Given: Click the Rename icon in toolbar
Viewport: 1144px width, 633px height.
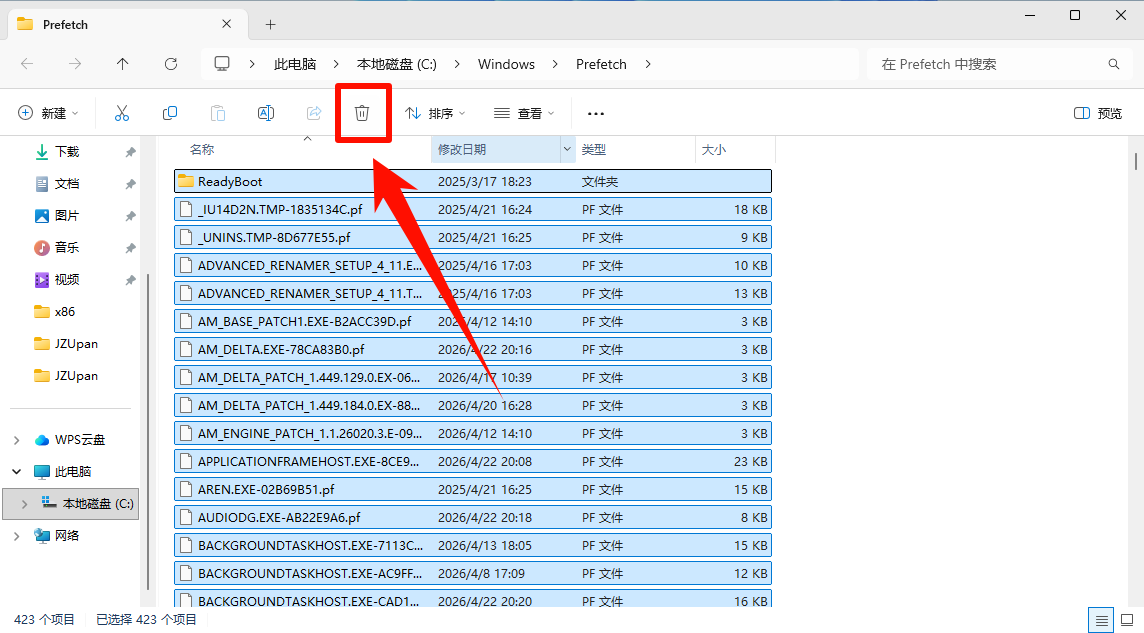Looking at the screenshot, I should [x=266, y=113].
